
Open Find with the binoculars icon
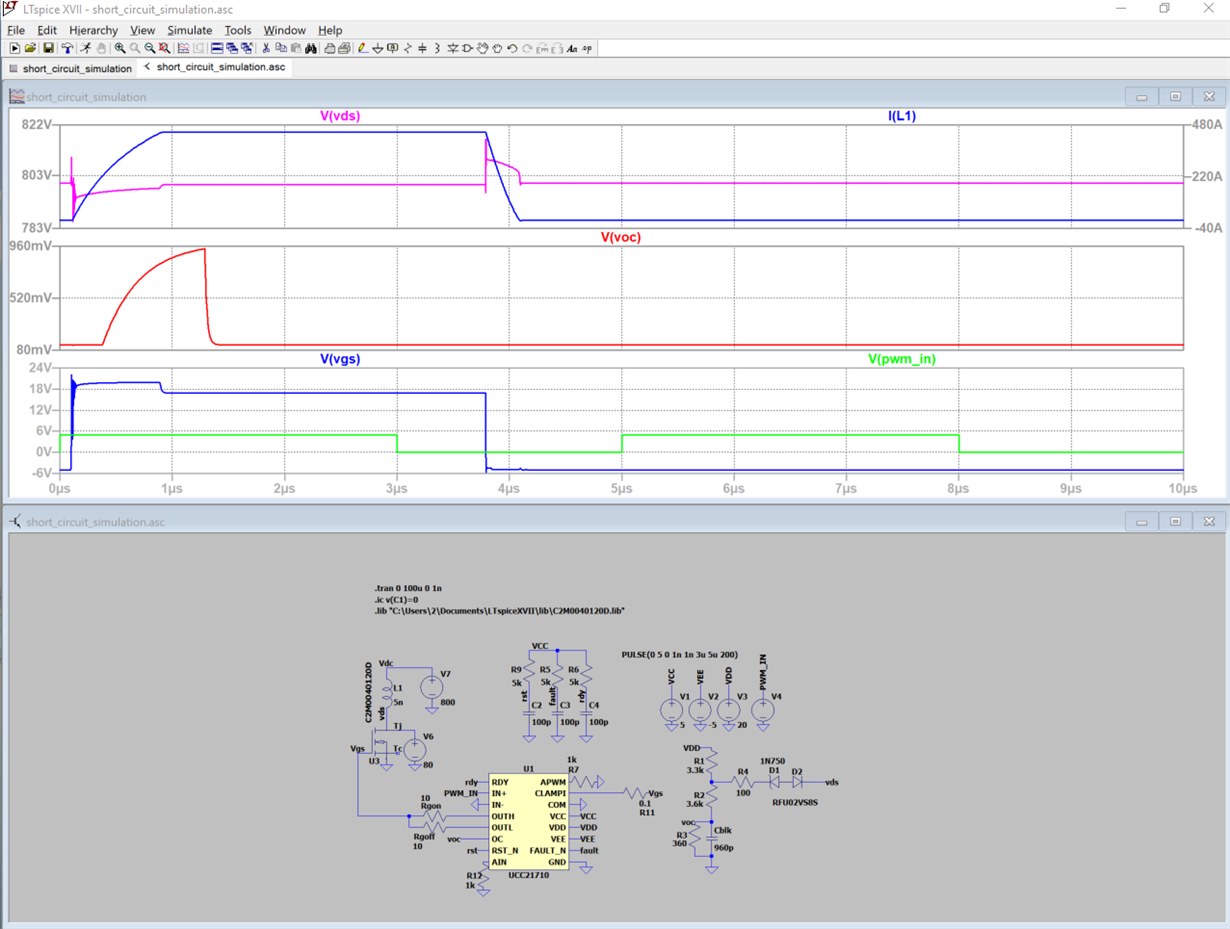[x=311, y=48]
